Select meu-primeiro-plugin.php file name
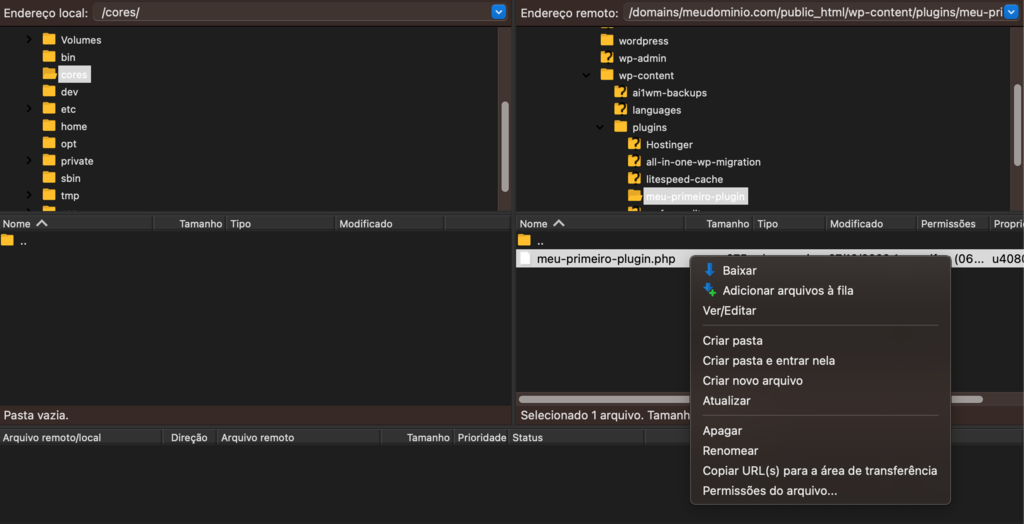The image size is (1024, 524). (605, 259)
